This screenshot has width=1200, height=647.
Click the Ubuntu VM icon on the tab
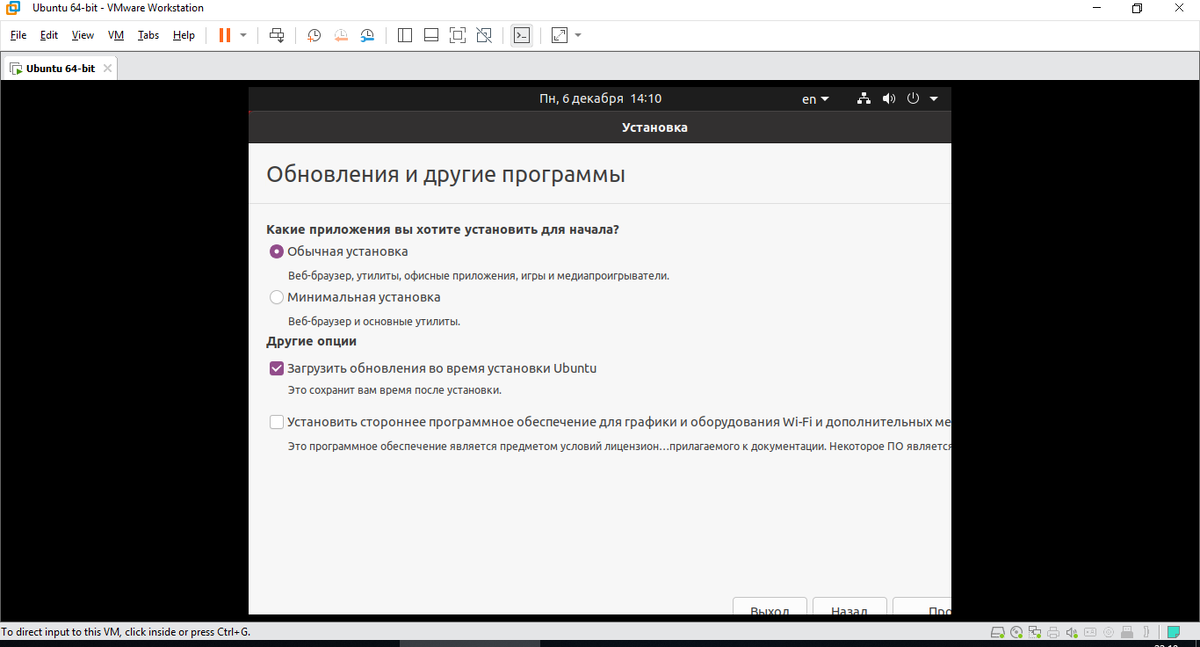[16, 68]
